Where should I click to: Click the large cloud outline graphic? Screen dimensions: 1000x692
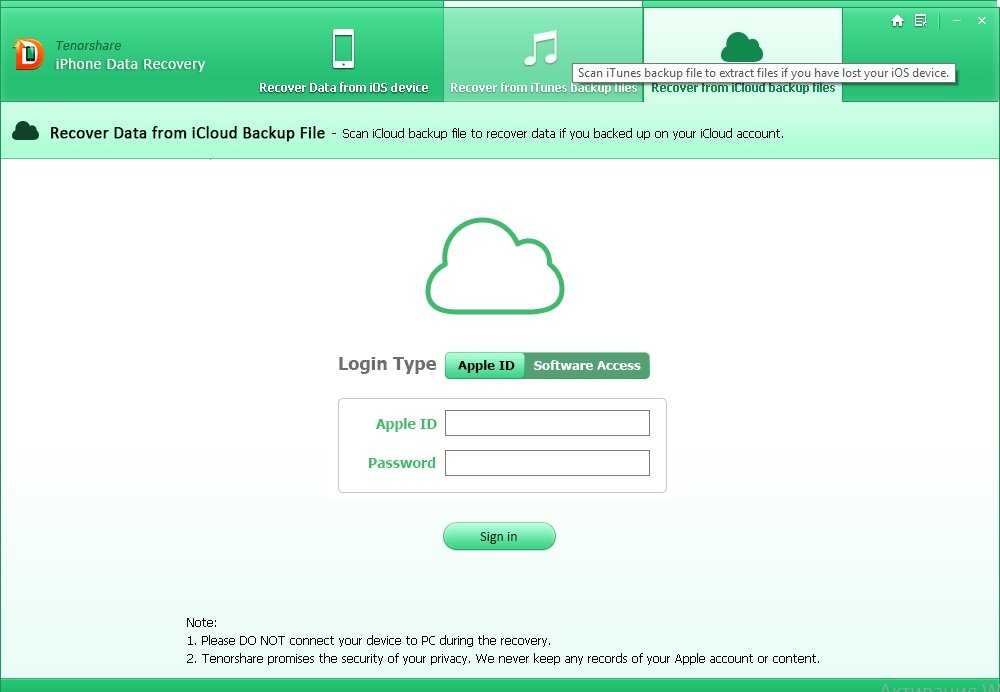coord(495,265)
